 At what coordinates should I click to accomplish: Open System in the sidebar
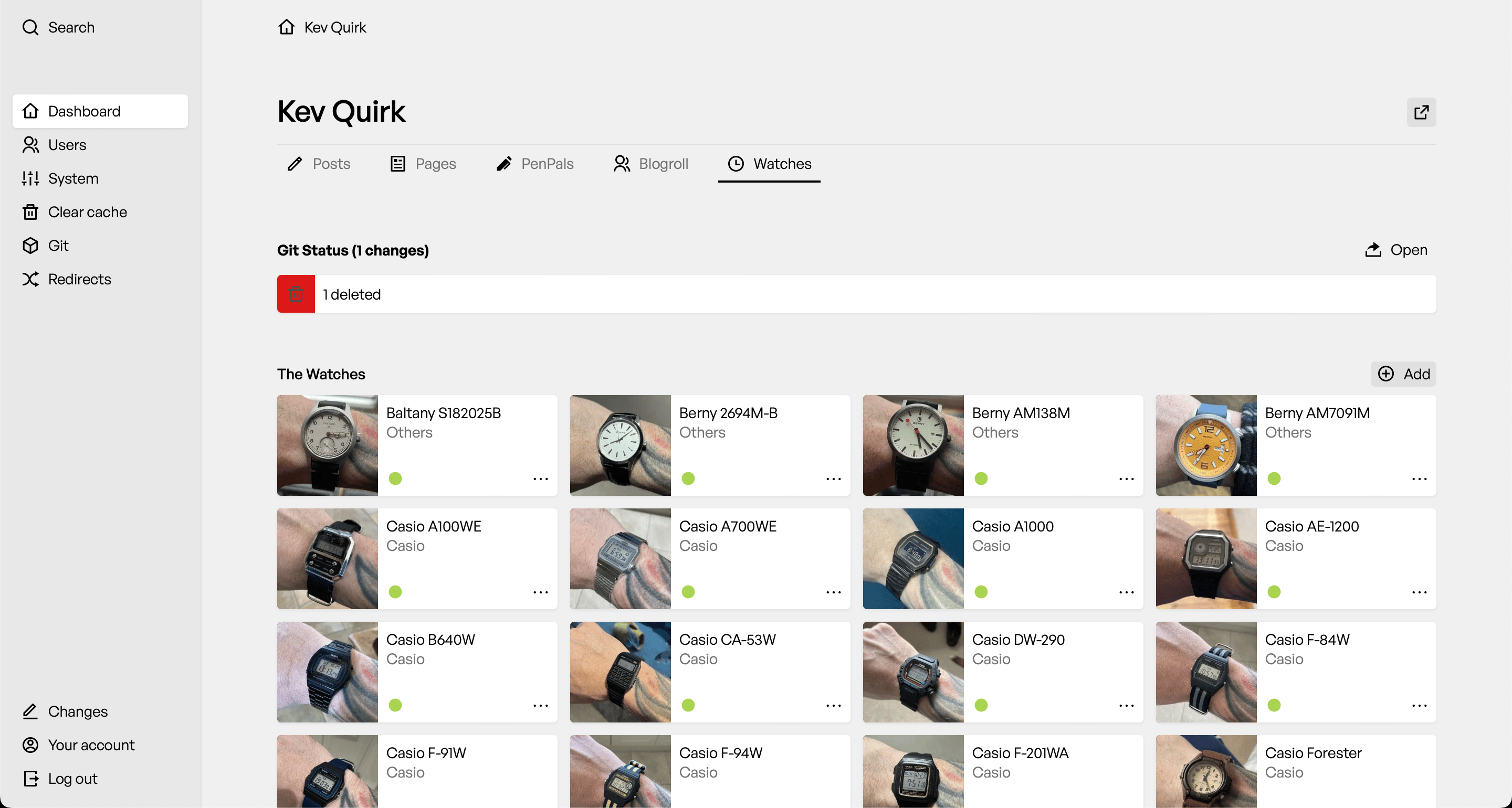(x=100, y=178)
